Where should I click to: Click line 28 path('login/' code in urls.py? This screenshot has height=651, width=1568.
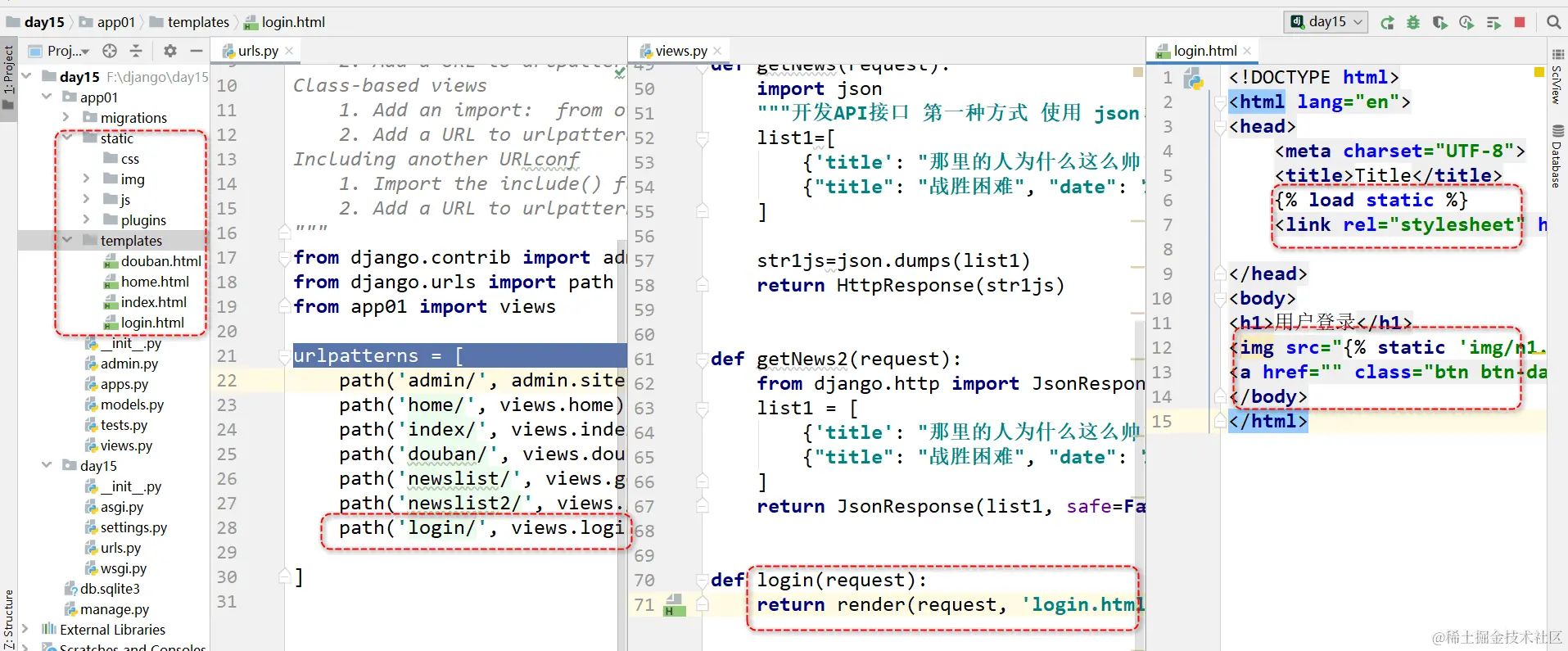coord(481,528)
